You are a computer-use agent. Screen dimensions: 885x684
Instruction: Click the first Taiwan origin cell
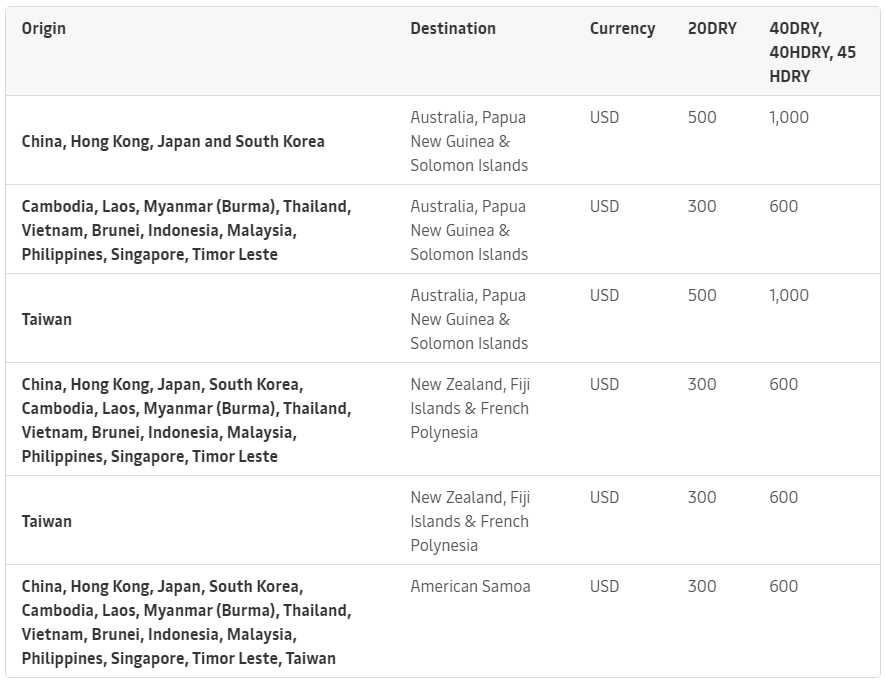47,319
